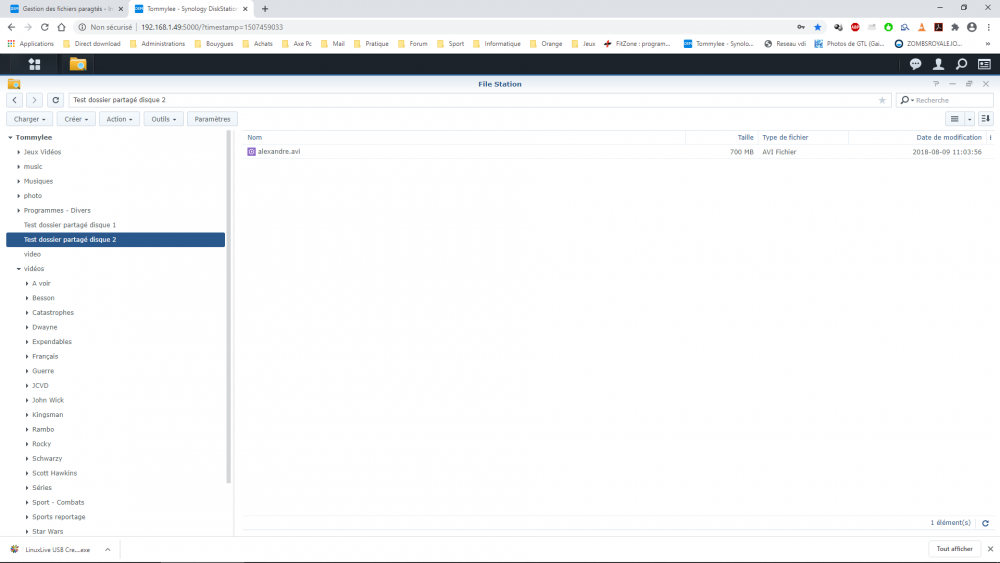Expand the Jeux Vidéos folder tree node
This screenshot has width=1000, height=563.
coord(18,152)
